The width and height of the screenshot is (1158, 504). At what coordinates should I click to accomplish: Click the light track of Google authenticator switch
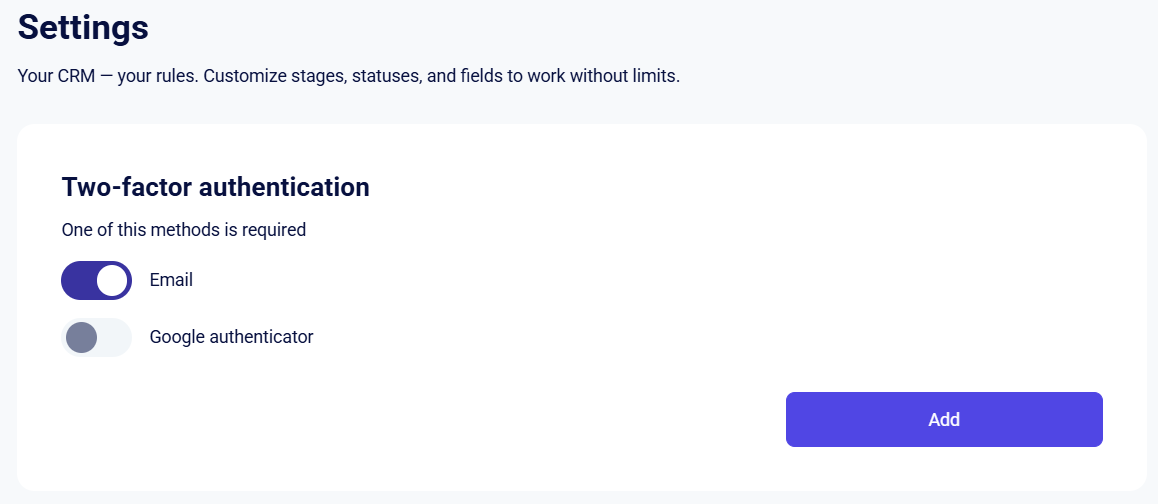click(114, 338)
